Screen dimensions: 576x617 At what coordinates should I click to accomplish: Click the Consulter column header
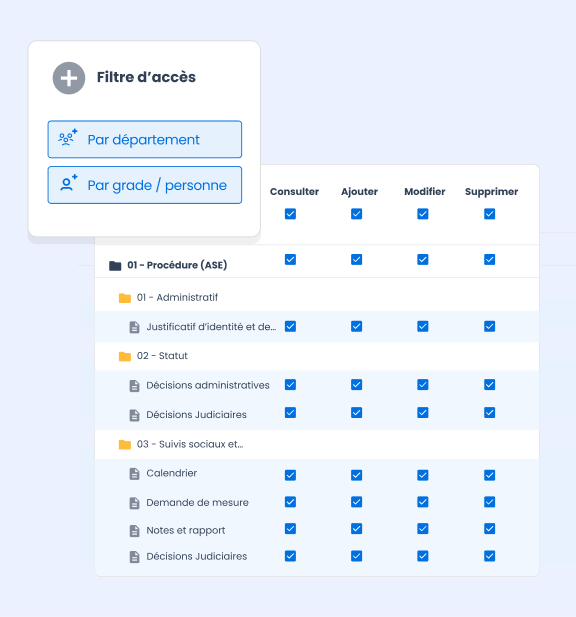click(x=294, y=192)
